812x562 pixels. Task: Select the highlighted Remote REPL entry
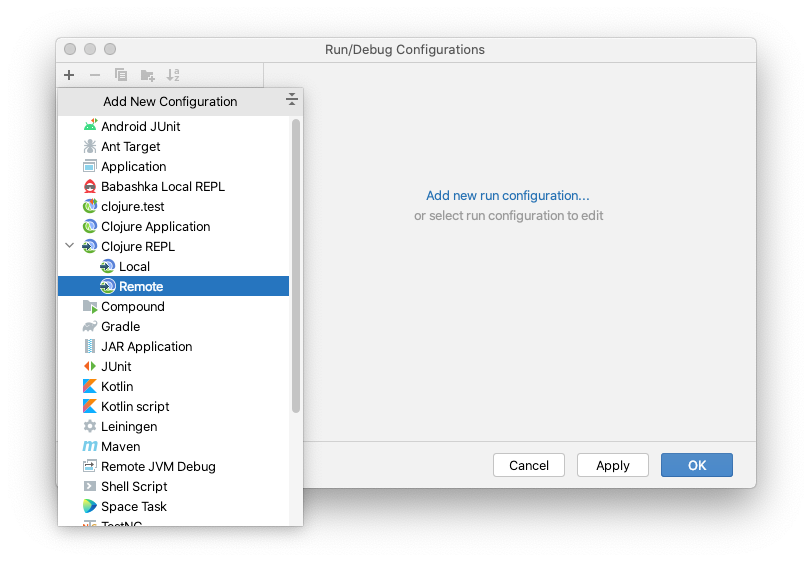click(x=173, y=286)
